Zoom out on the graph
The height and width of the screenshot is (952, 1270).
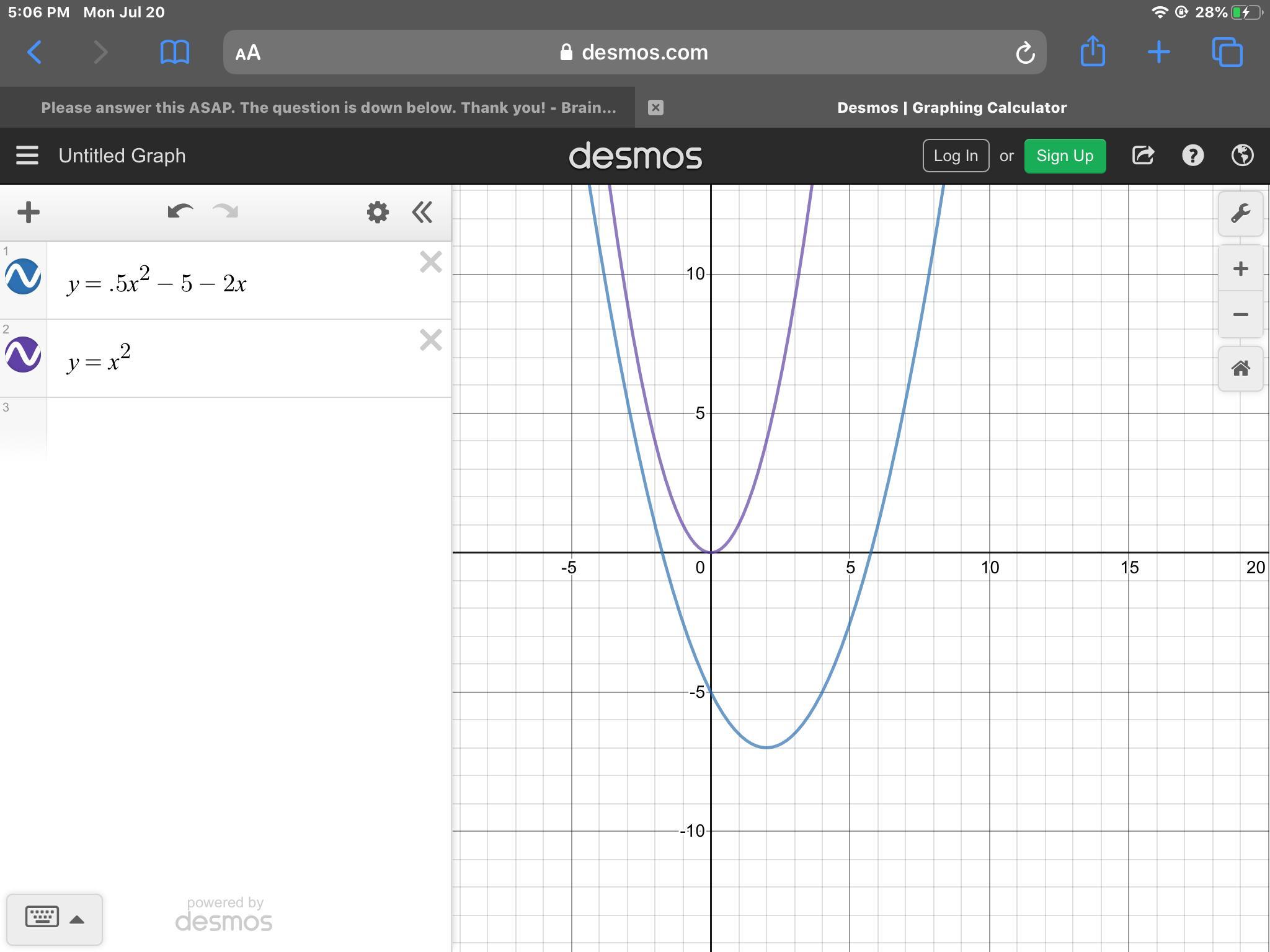click(x=1240, y=315)
